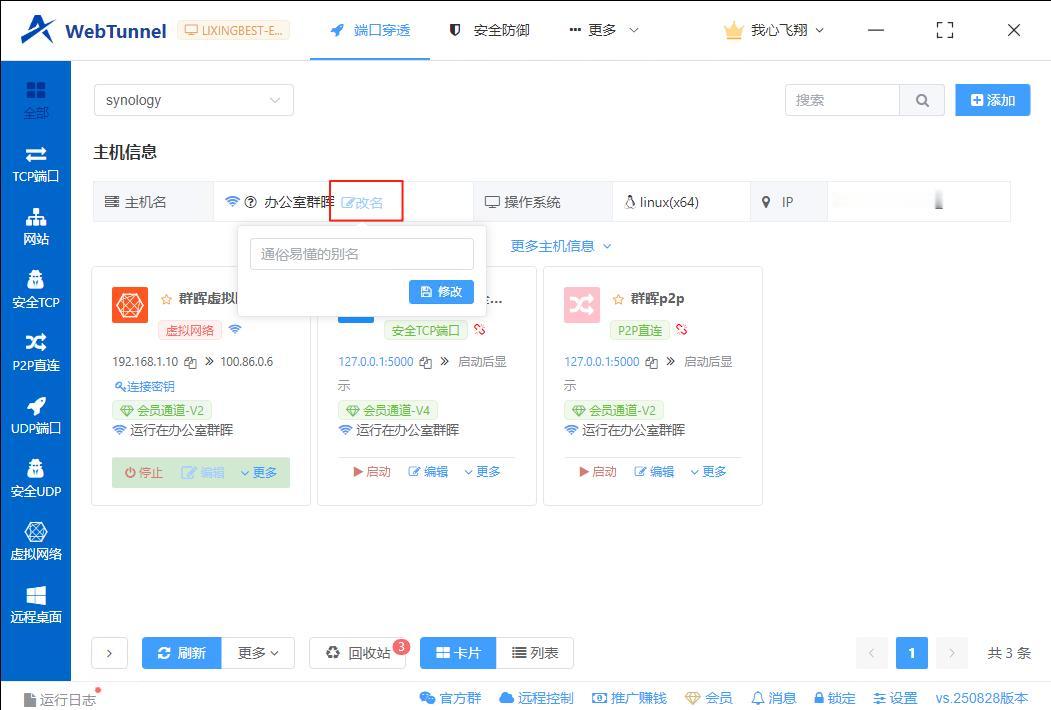Select the 远程桌面 sidebar icon
1051x710 pixels.
coord(36,605)
